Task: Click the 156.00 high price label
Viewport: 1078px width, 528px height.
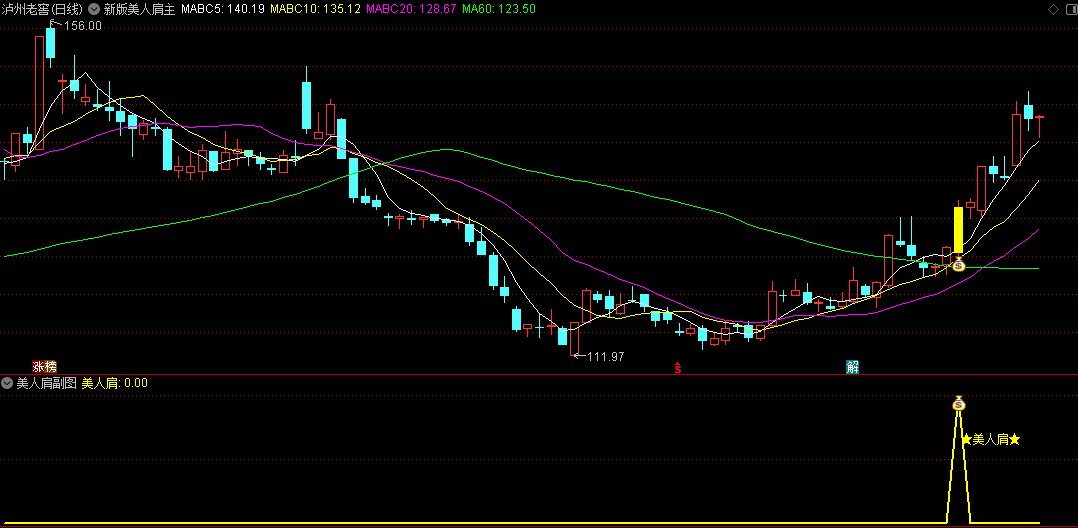Action: [x=82, y=26]
